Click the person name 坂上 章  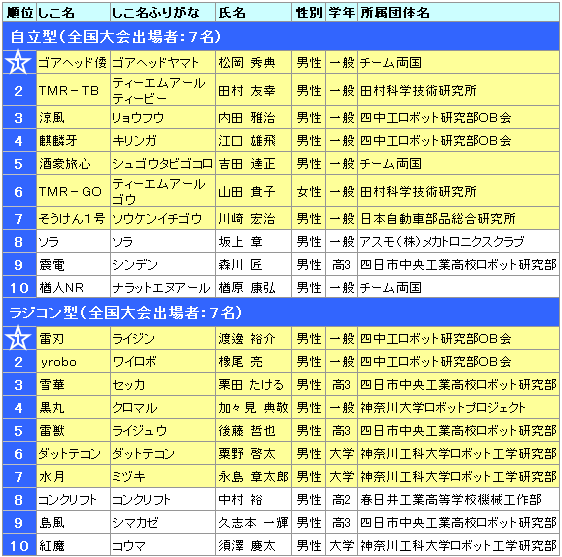click(240, 242)
